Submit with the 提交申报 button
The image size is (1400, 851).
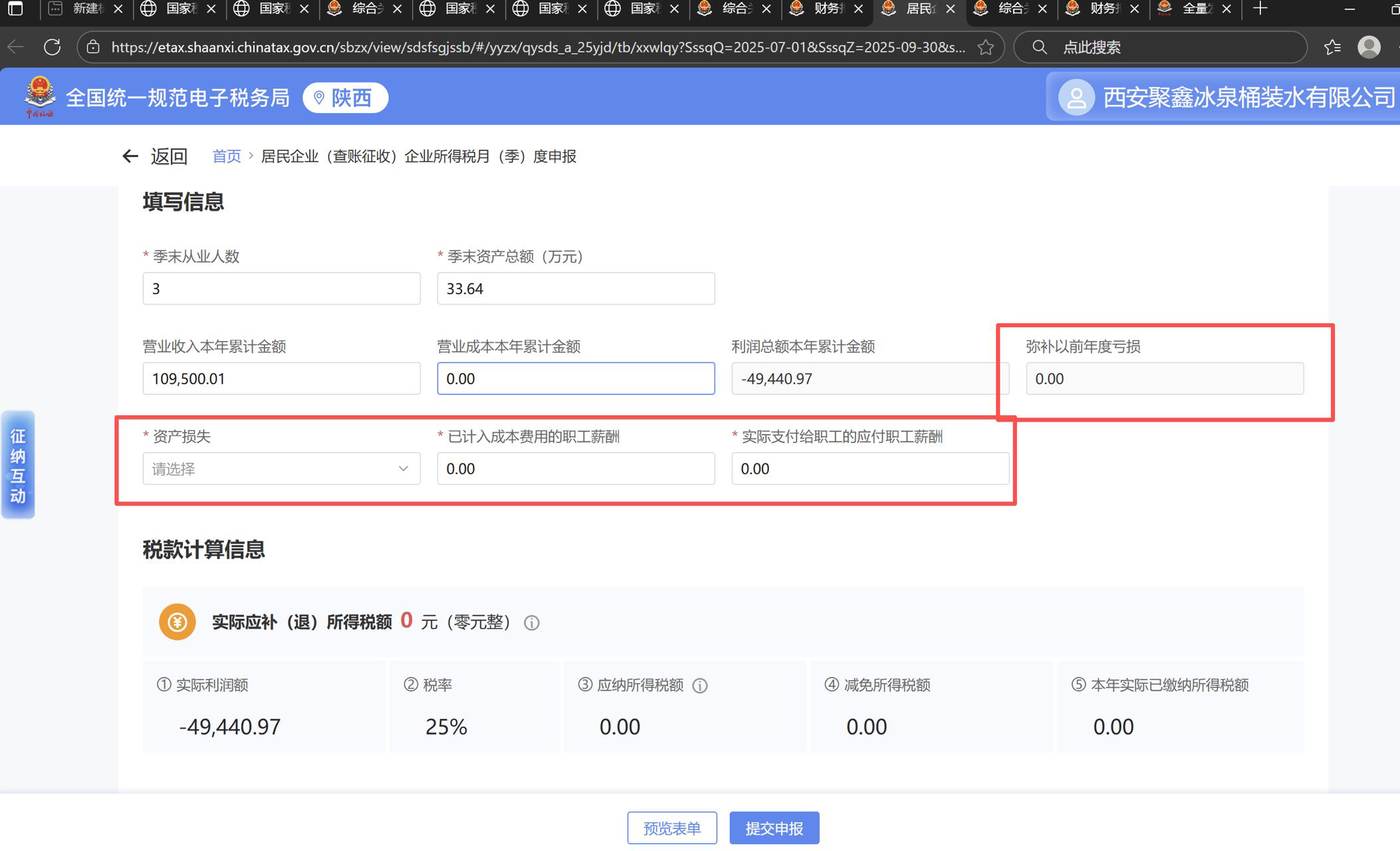click(x=774, y=828)
